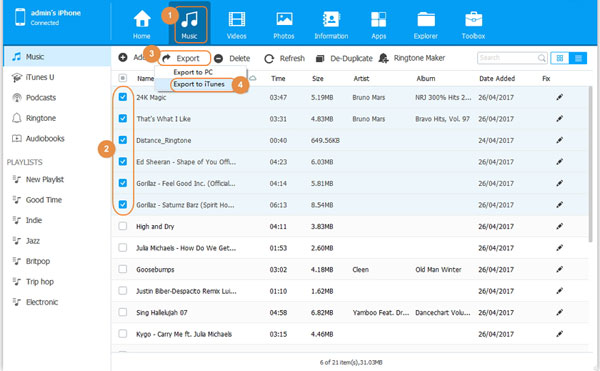
Task: Choose Export to PC
Action: [x=193, y=72]
